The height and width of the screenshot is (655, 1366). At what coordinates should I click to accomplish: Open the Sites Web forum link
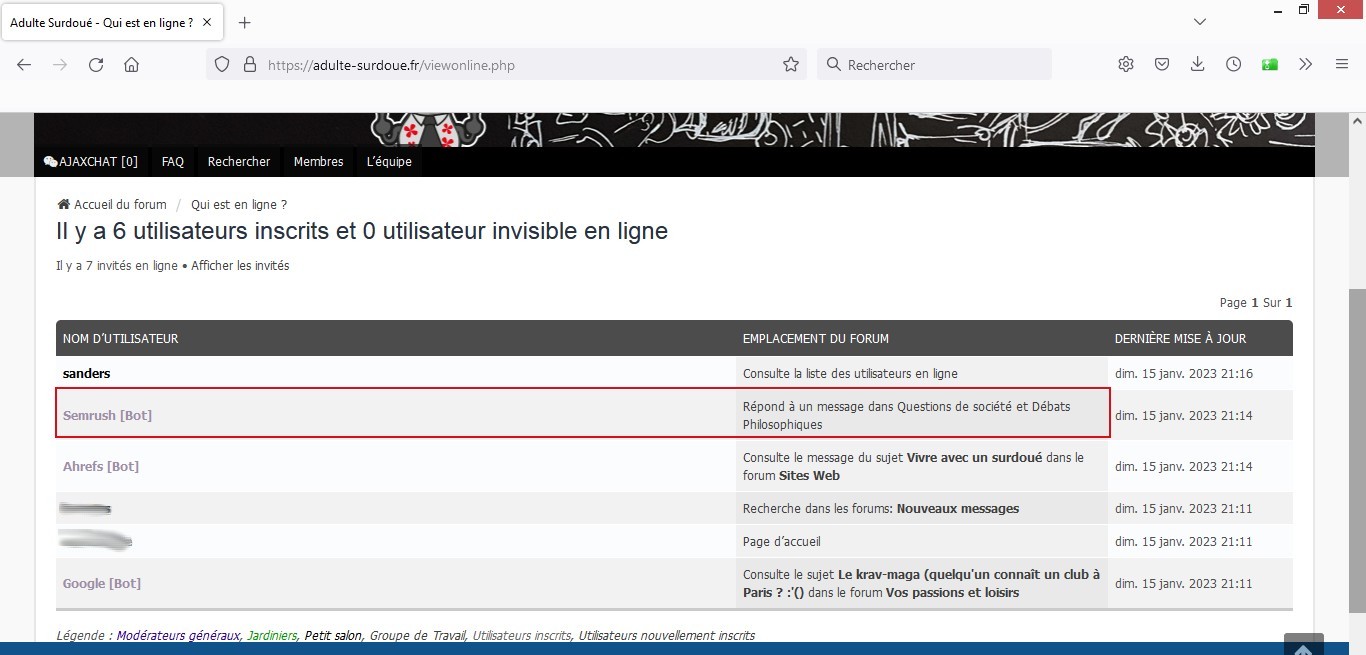(x=809, y=475)
